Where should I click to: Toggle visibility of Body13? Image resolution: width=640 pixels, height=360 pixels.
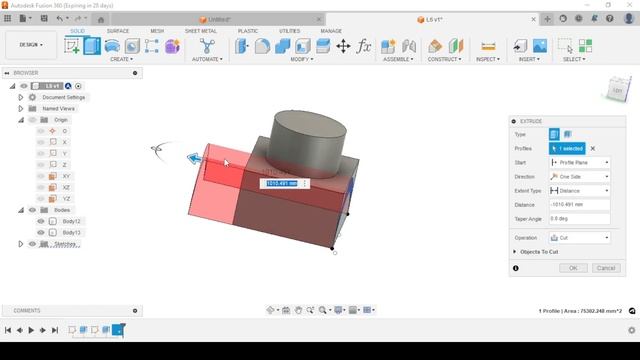click(41, 233)
